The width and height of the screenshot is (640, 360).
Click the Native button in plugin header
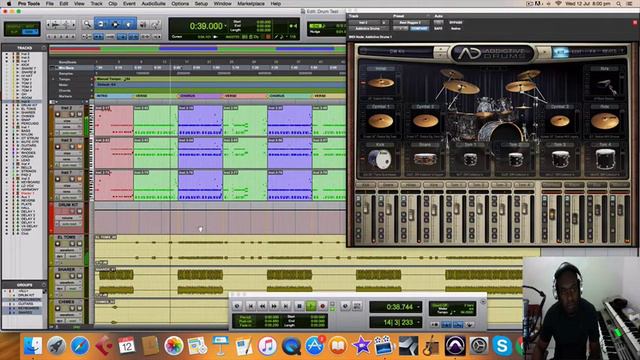(456, 29)
